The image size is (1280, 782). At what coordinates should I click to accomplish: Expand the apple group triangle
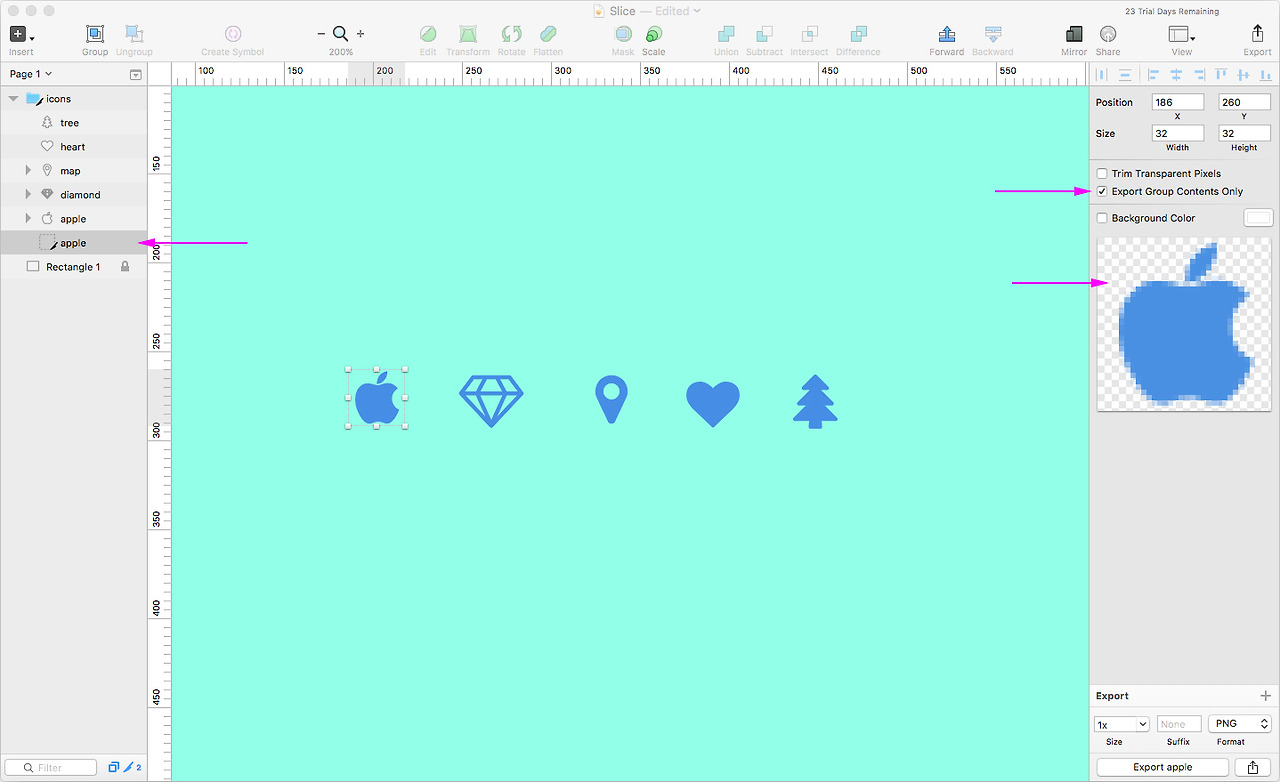(28, 219)
